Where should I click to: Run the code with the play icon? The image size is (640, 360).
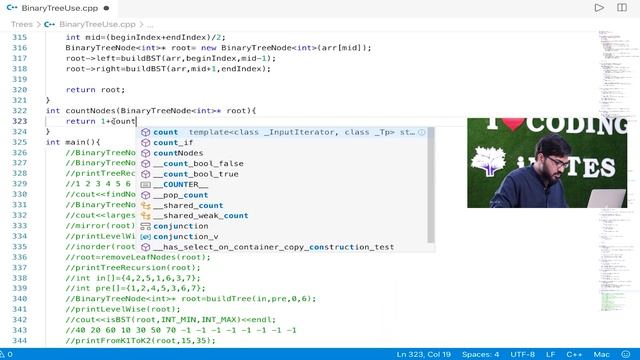pos(599,8)
